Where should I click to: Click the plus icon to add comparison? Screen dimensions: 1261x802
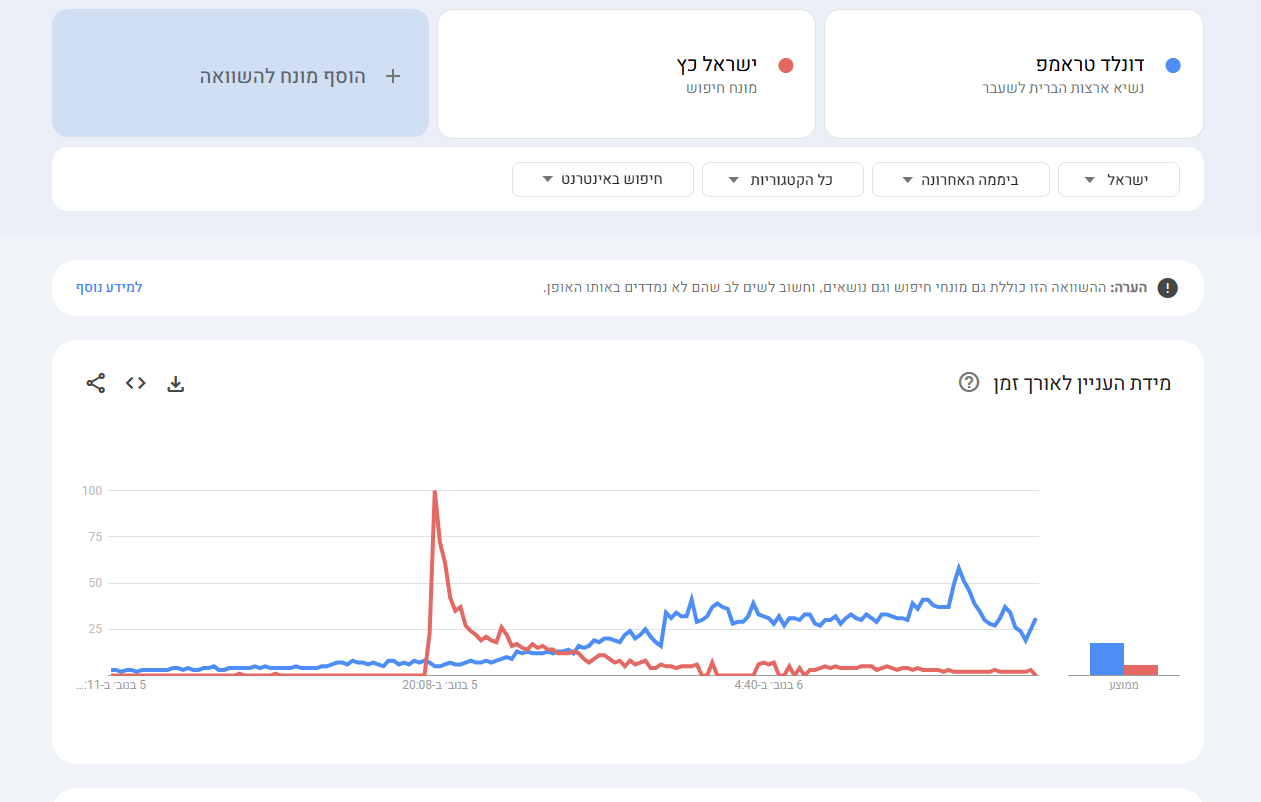click(393, 76)
